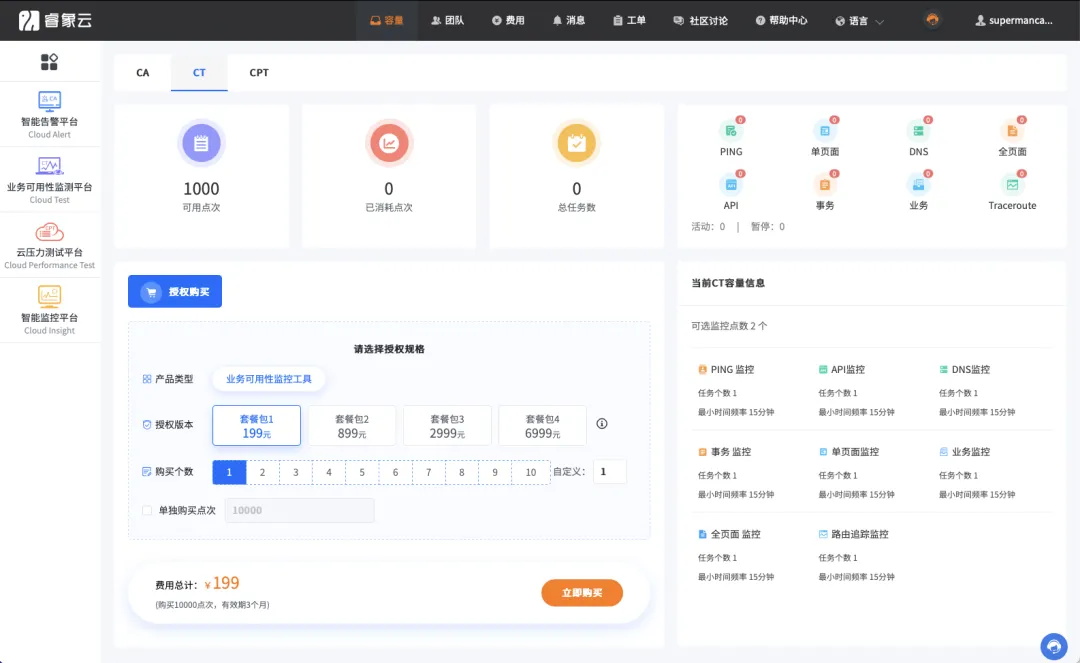Click the 自定义 quantity input field
1080x663 pixels.
609,472
